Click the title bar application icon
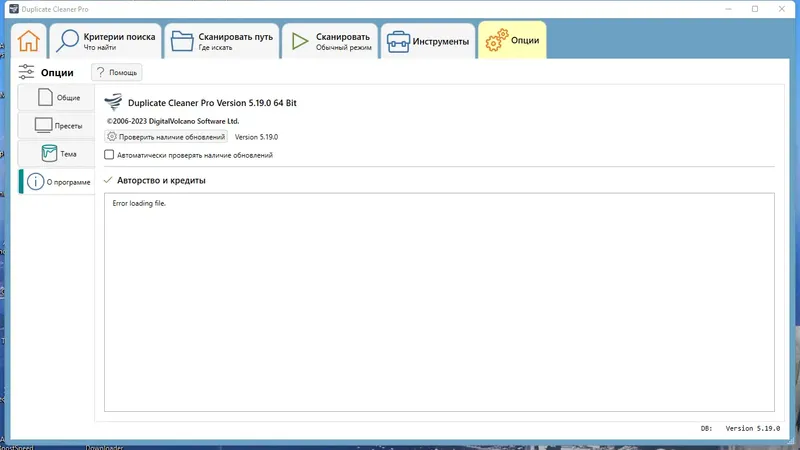Viewport: 800px width, 450px height. 14,9
